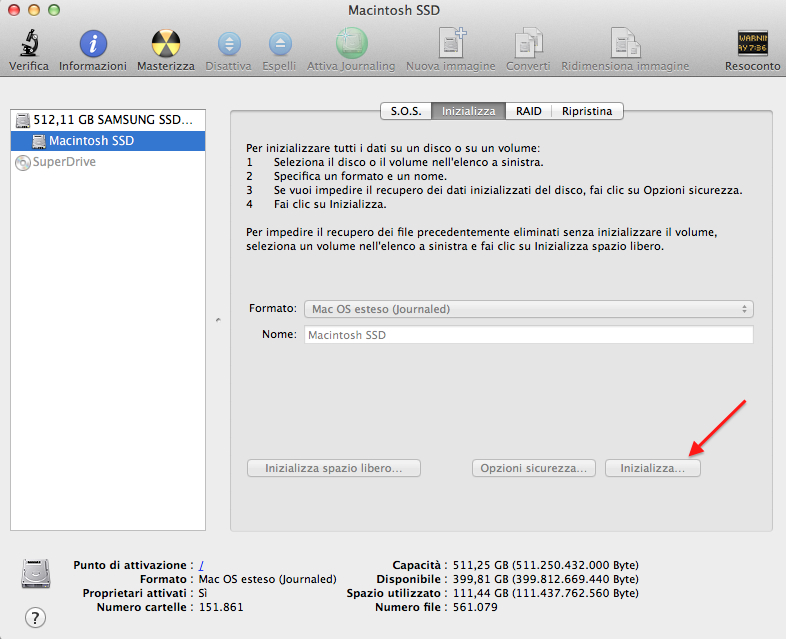Click capacity value 511,25 GB
786x639 pixels.
pos(545,565)
